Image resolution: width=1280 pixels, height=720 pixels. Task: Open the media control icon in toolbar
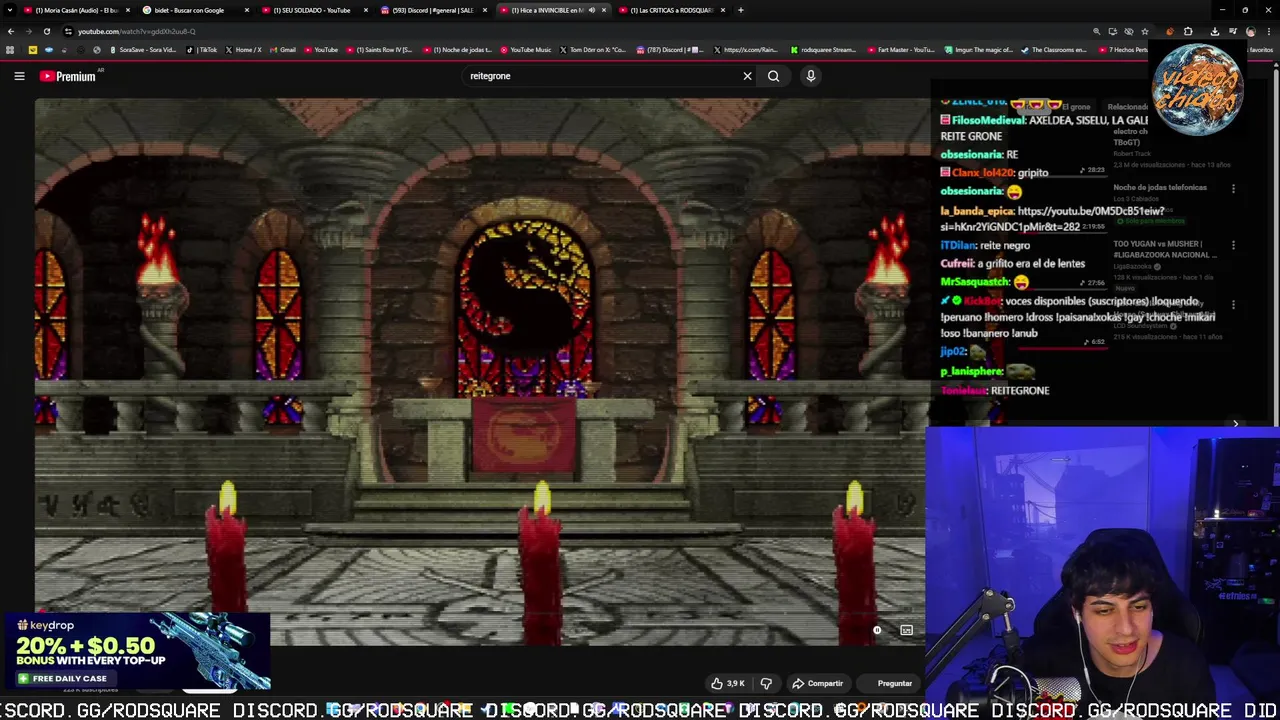[1233, 31]
